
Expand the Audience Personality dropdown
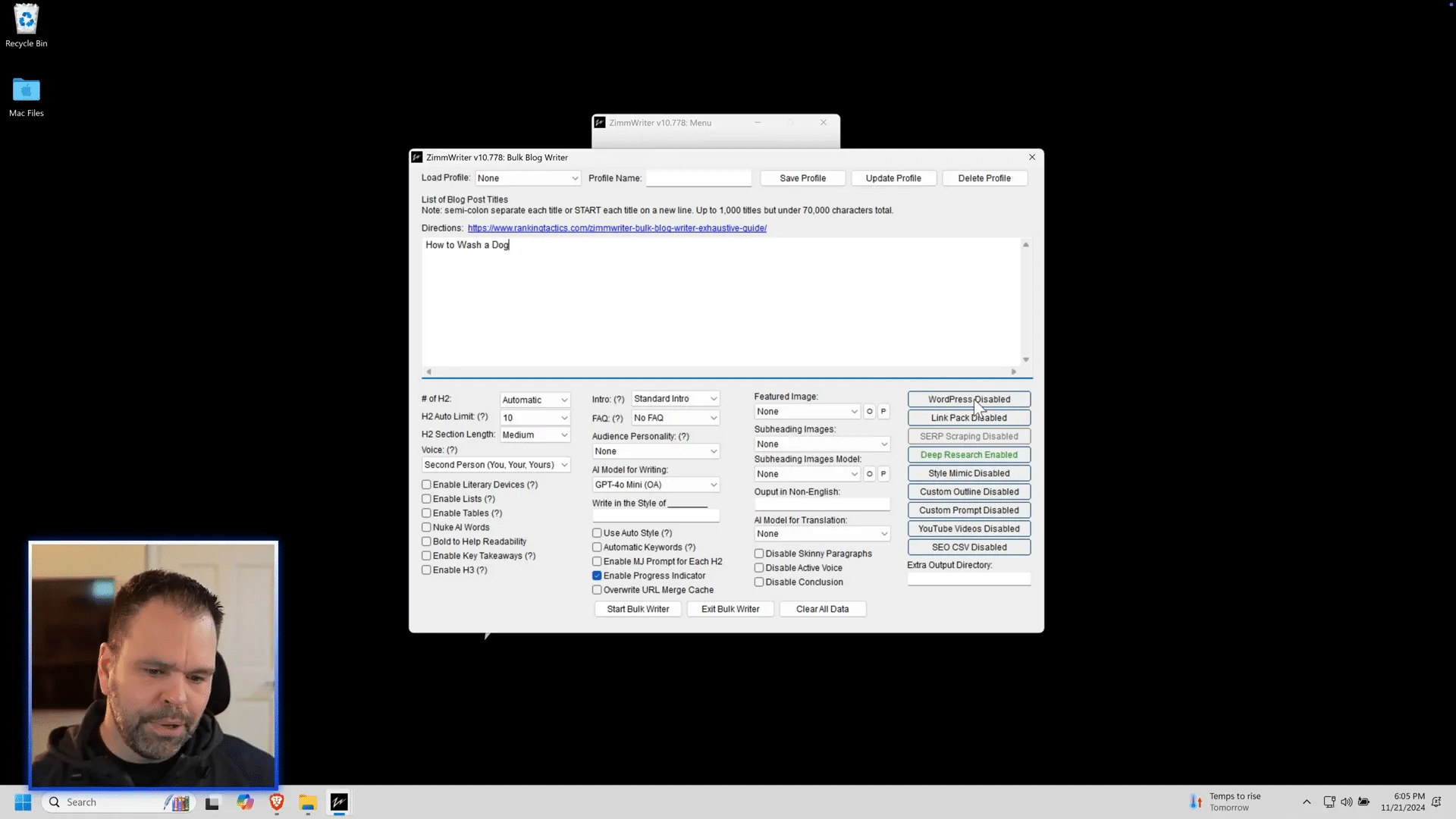(656, 451)
